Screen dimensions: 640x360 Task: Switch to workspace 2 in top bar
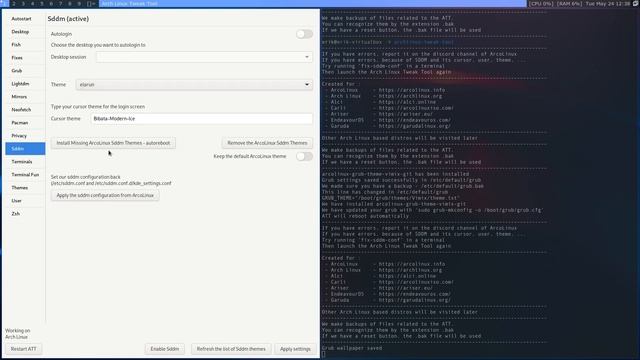click(x=14, y=3)
